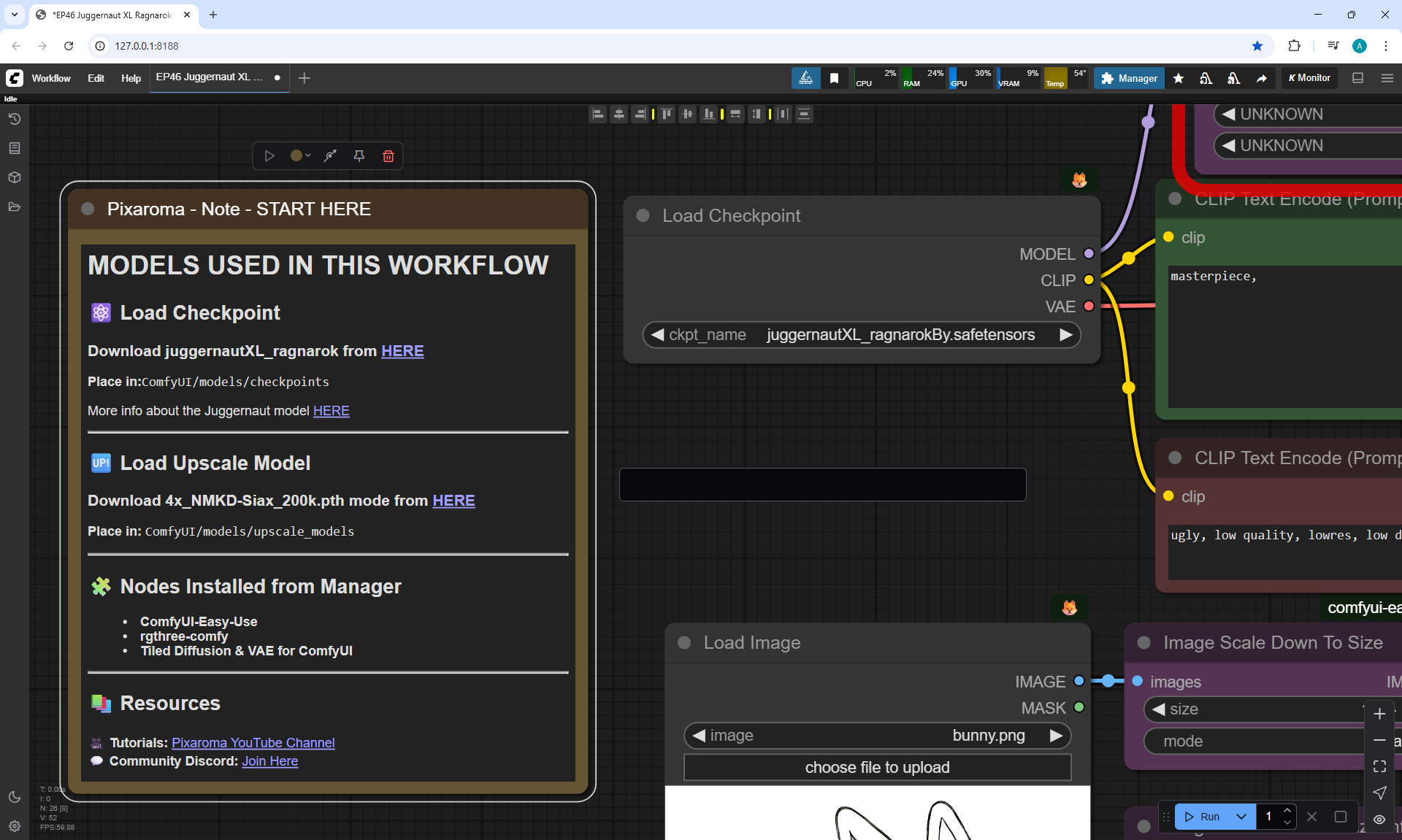The image size is (1402, 840).
Task: Click the align left edges icon
Action: click(598, 114)
